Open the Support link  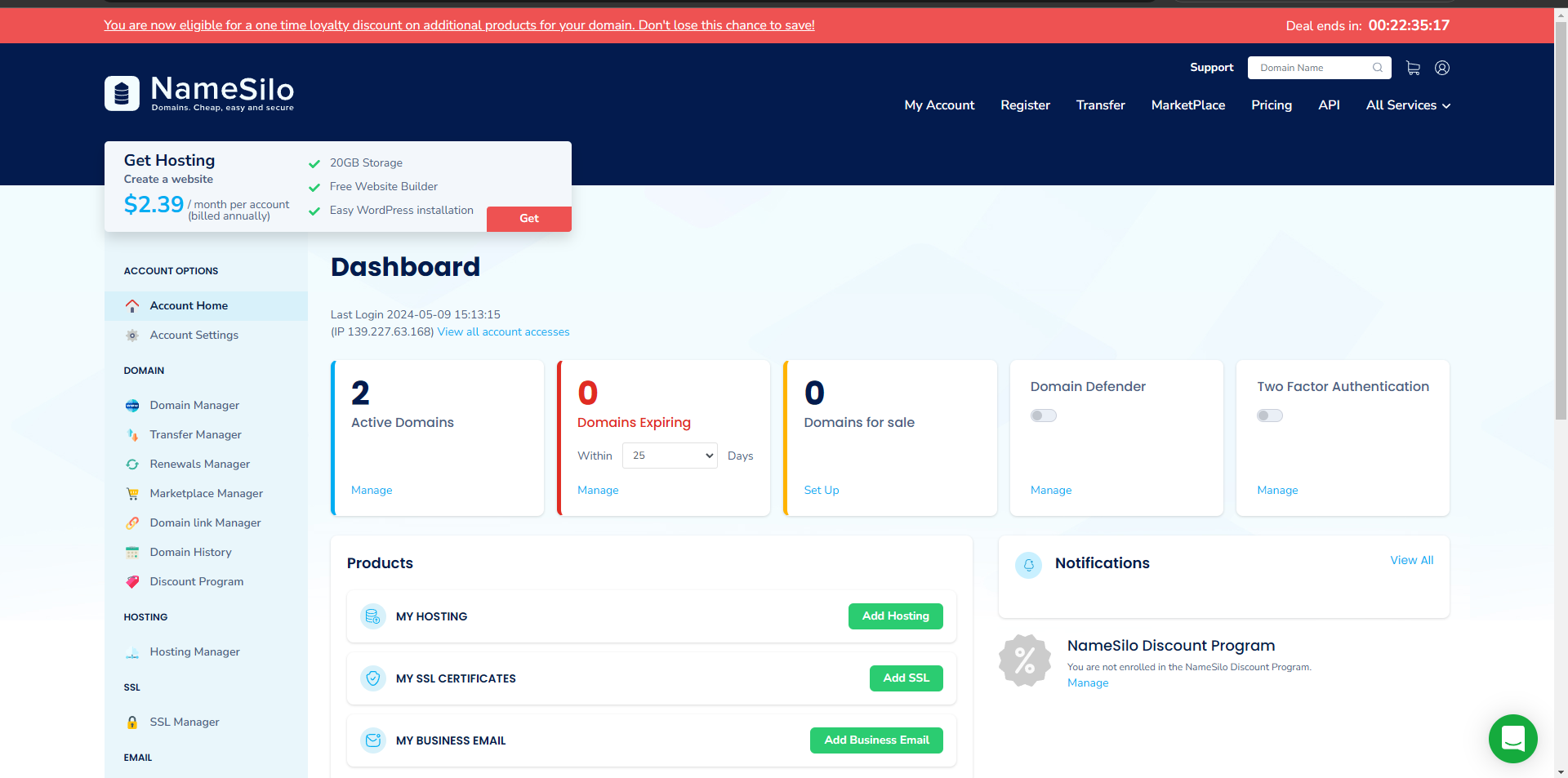click(x=1212, y=68)
